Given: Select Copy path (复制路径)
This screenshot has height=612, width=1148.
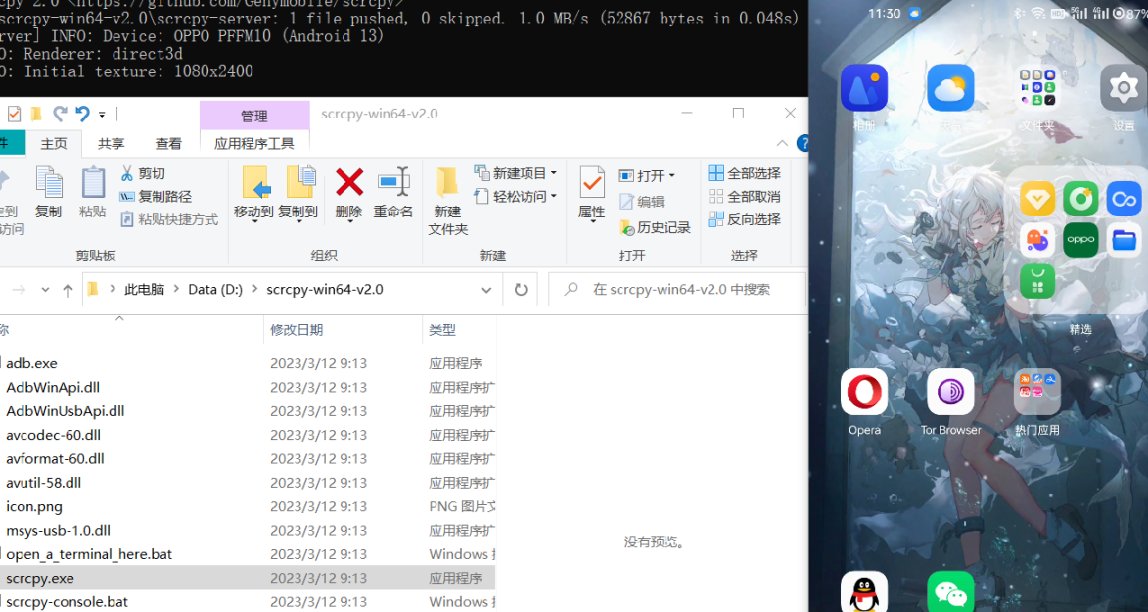Looking at the screenshot, I should (155, 196).
